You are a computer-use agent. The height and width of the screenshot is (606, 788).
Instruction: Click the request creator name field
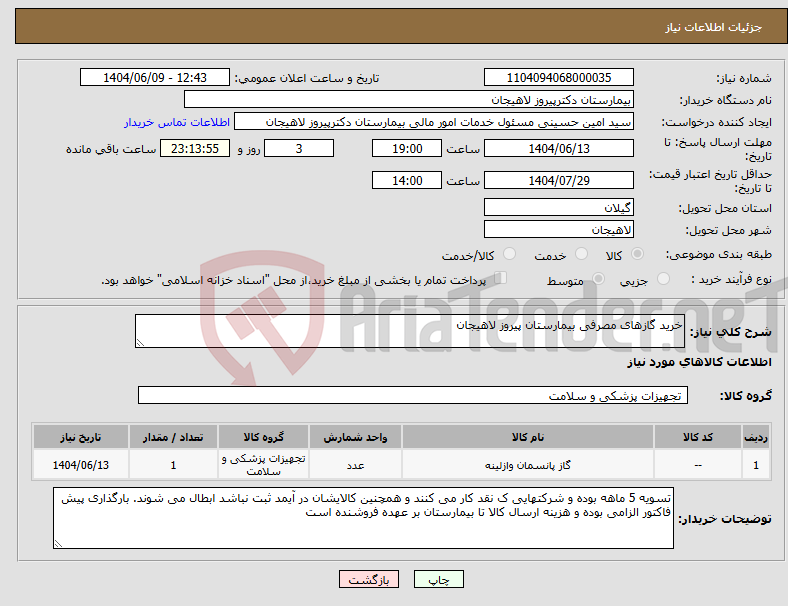pos(434,122)
